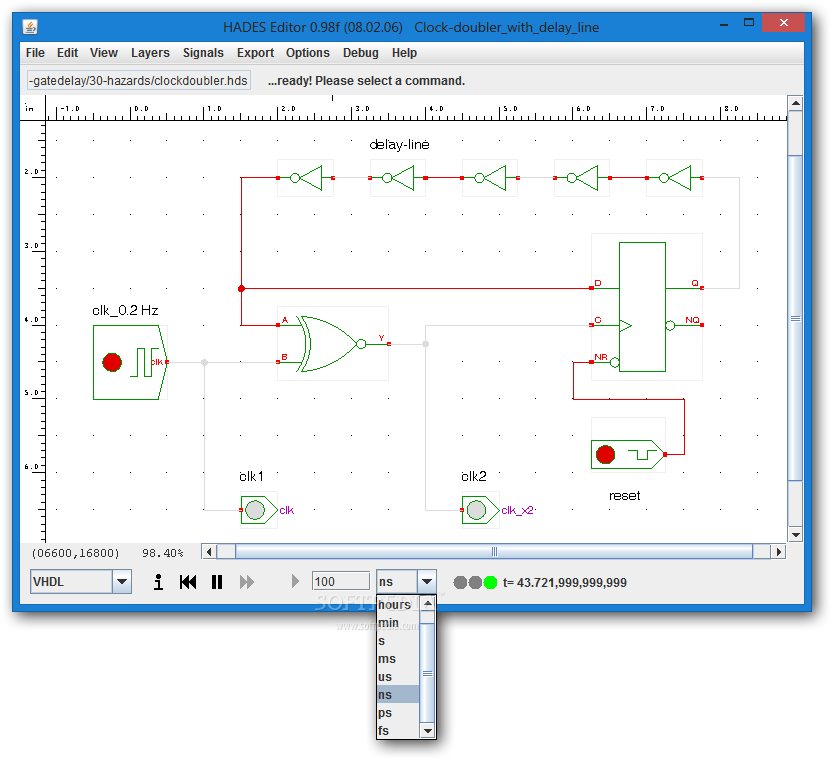Click the unit list scroll-down arrow
Viewport: 832px width, 760px height.
427,731
